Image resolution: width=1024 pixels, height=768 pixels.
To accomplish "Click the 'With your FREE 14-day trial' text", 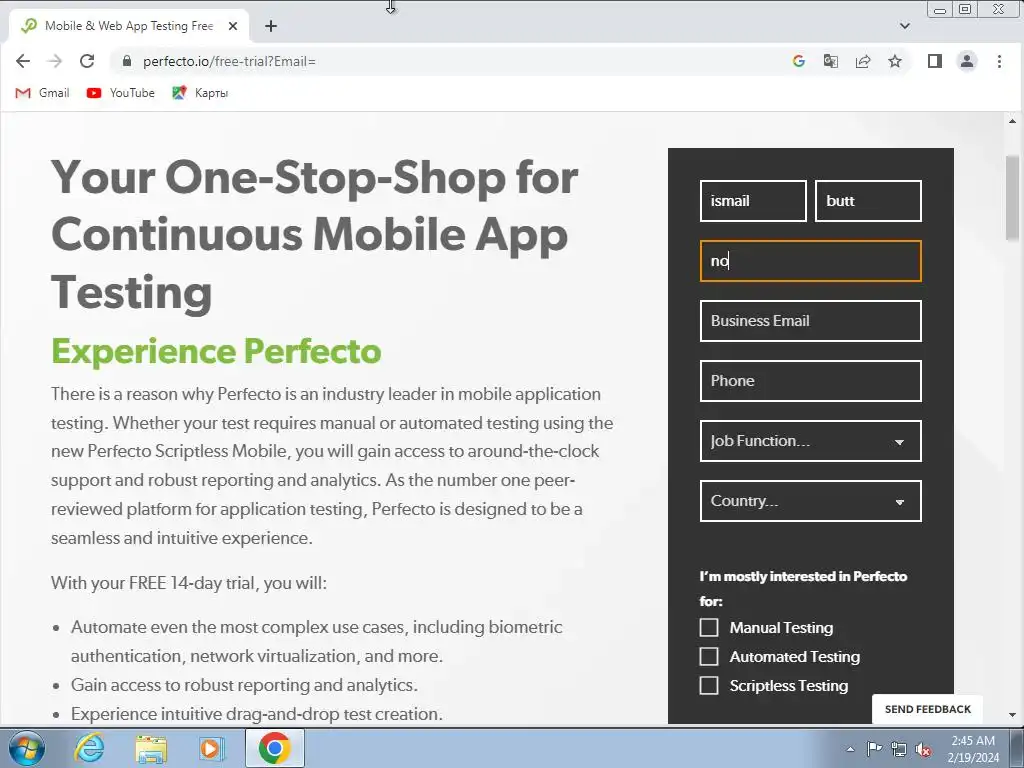I will 189,583.
